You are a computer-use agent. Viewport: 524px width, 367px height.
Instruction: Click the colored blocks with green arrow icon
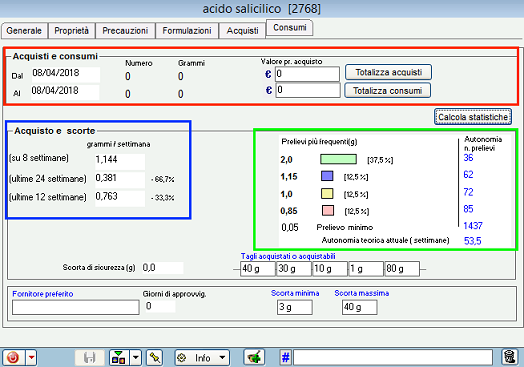coord(119,358)
